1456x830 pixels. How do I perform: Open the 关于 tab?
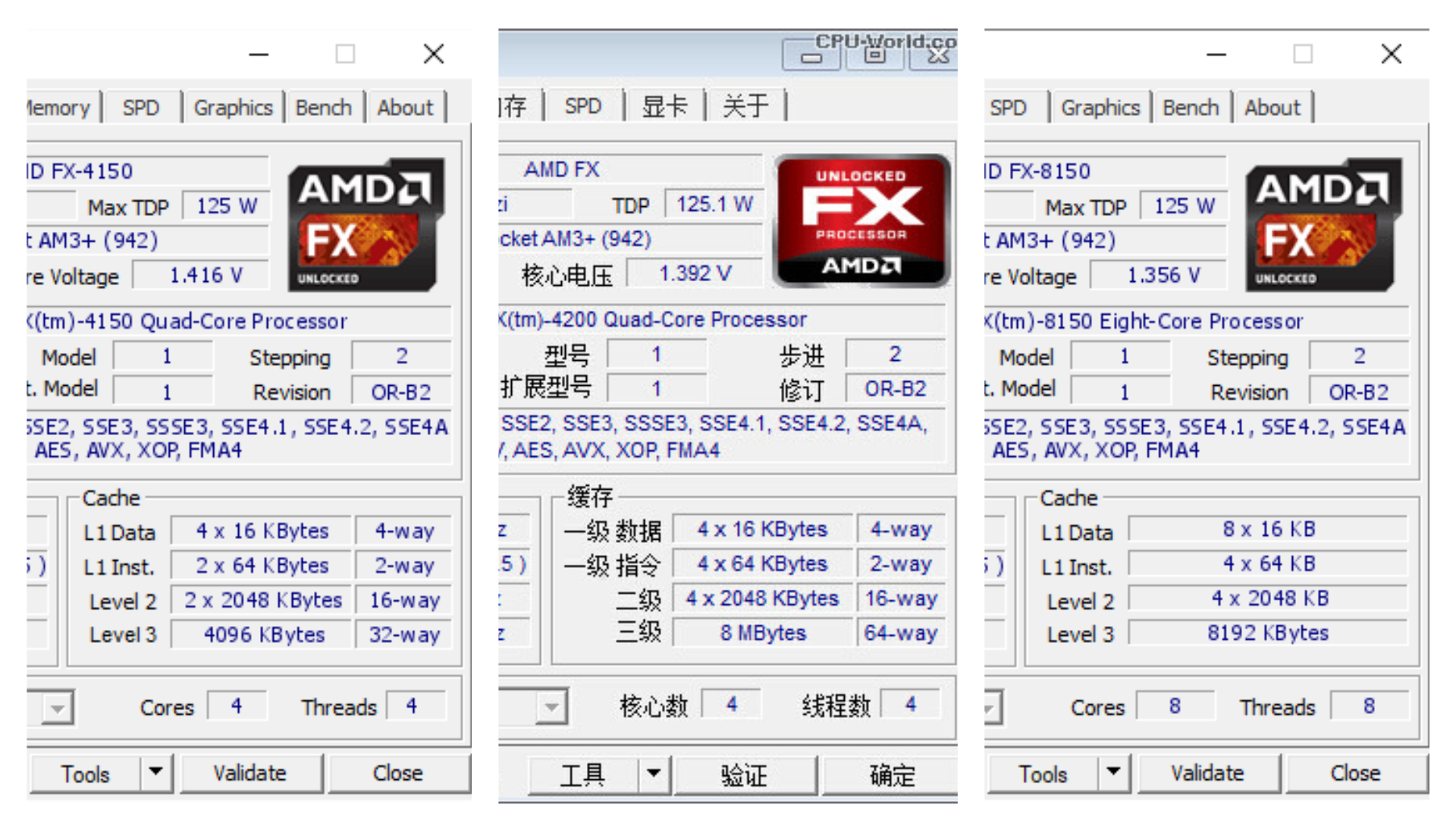pyautogui.click(x=745, y=106)
